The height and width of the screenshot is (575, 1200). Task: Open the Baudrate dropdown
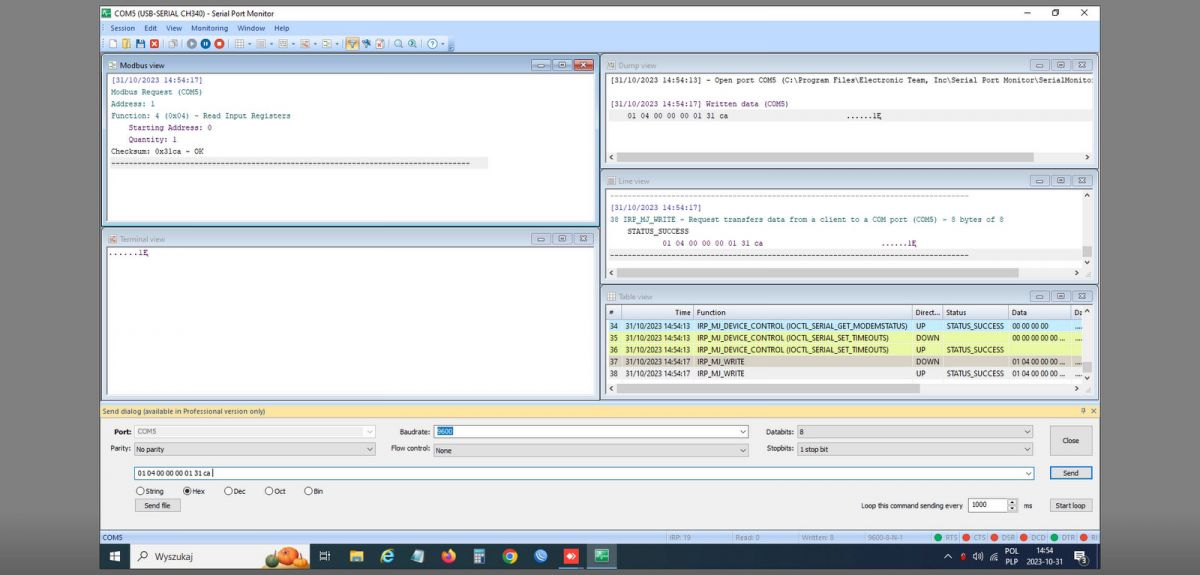point(742,432)
